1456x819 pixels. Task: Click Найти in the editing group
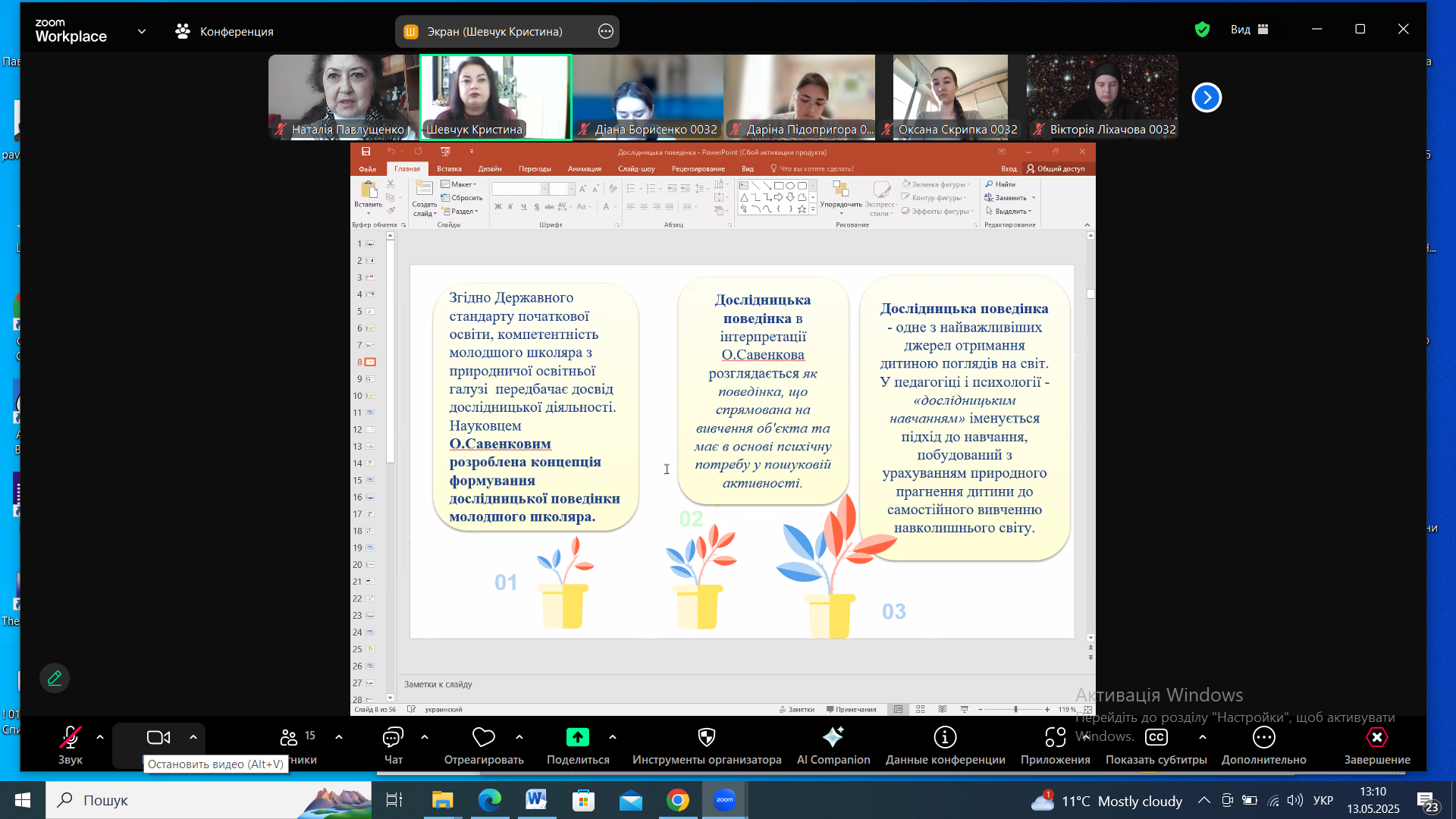[1000, 184]
